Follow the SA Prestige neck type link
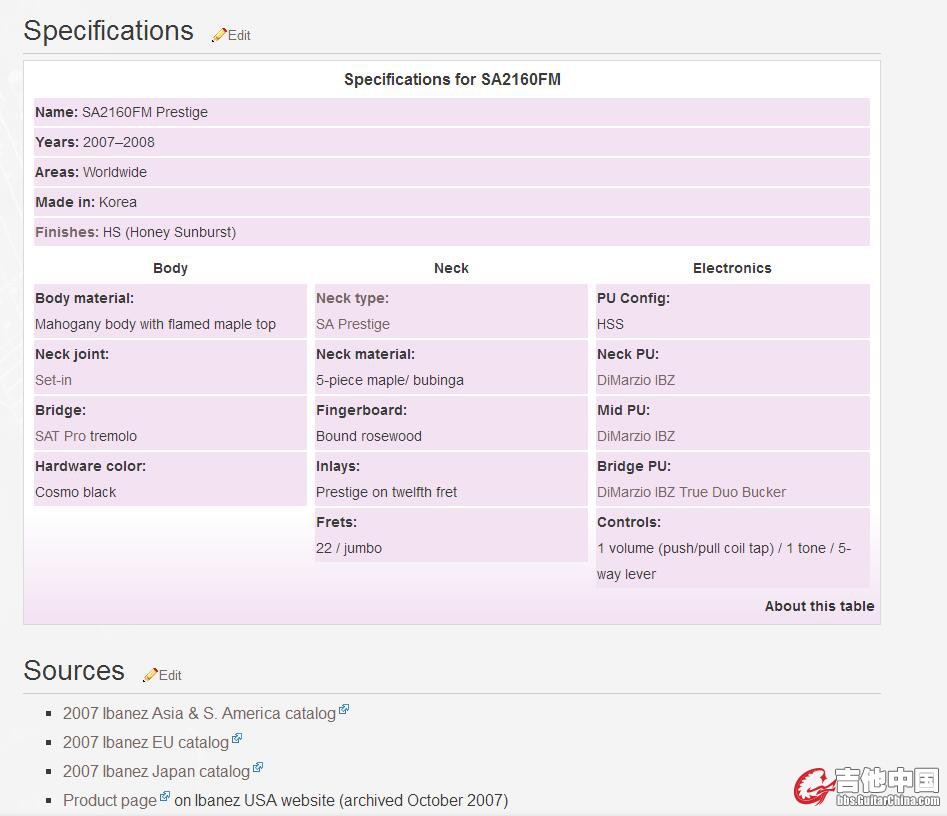This screenshot has width=947, height=816. pos(353,324)
